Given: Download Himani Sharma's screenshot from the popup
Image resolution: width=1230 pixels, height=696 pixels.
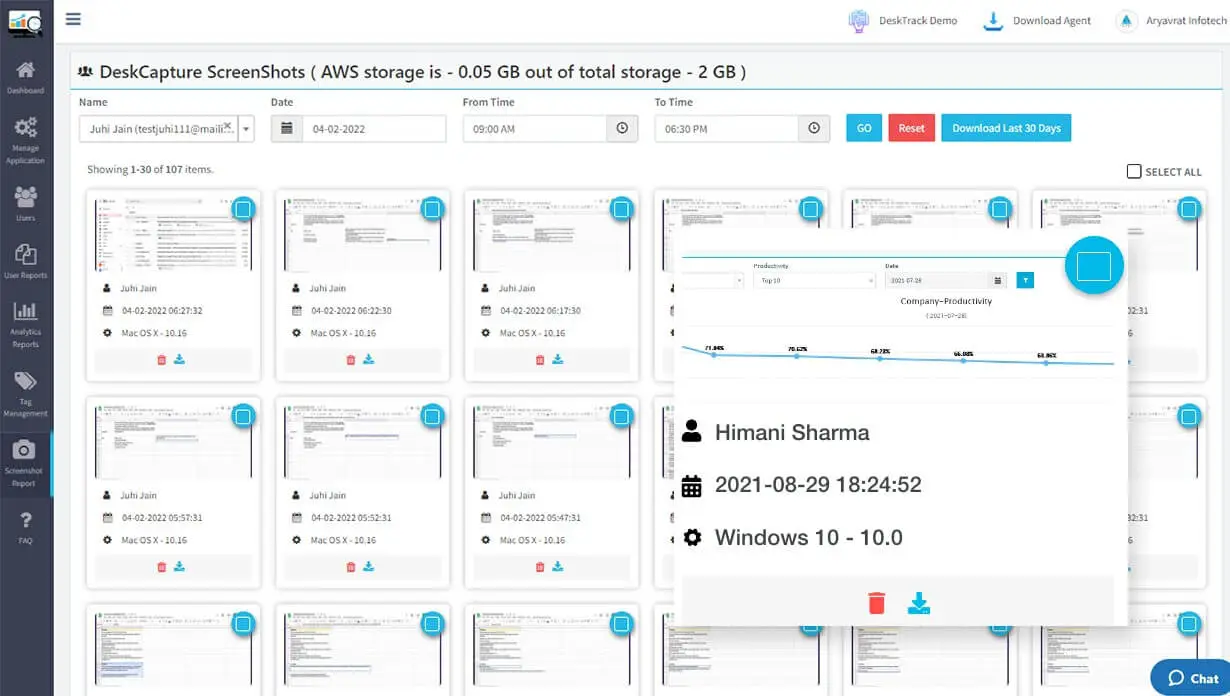Looking at the screenshot, I should [918, 603].
